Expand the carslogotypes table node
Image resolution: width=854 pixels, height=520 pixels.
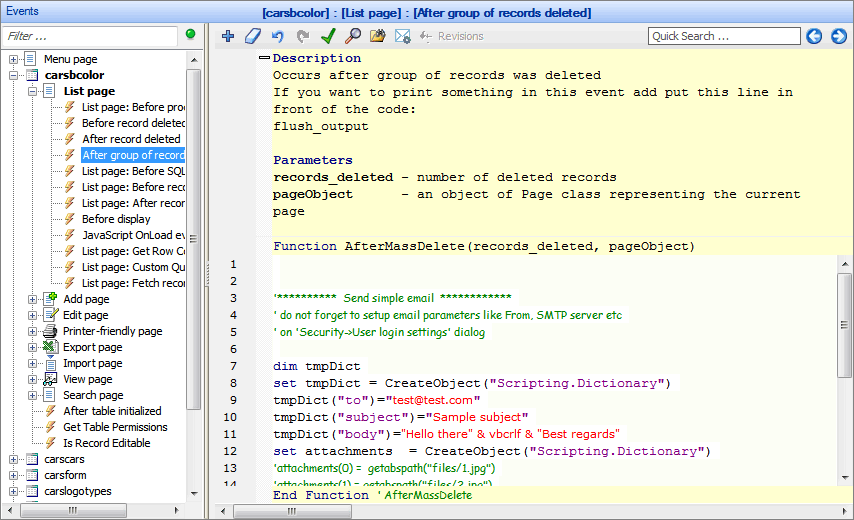[14, 492]
